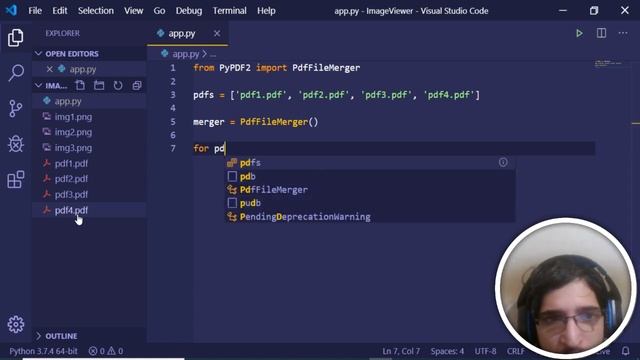Viewport: 640px width, 360px height.
Task: Open the Search view in activity bar
Action: [16, 73]
